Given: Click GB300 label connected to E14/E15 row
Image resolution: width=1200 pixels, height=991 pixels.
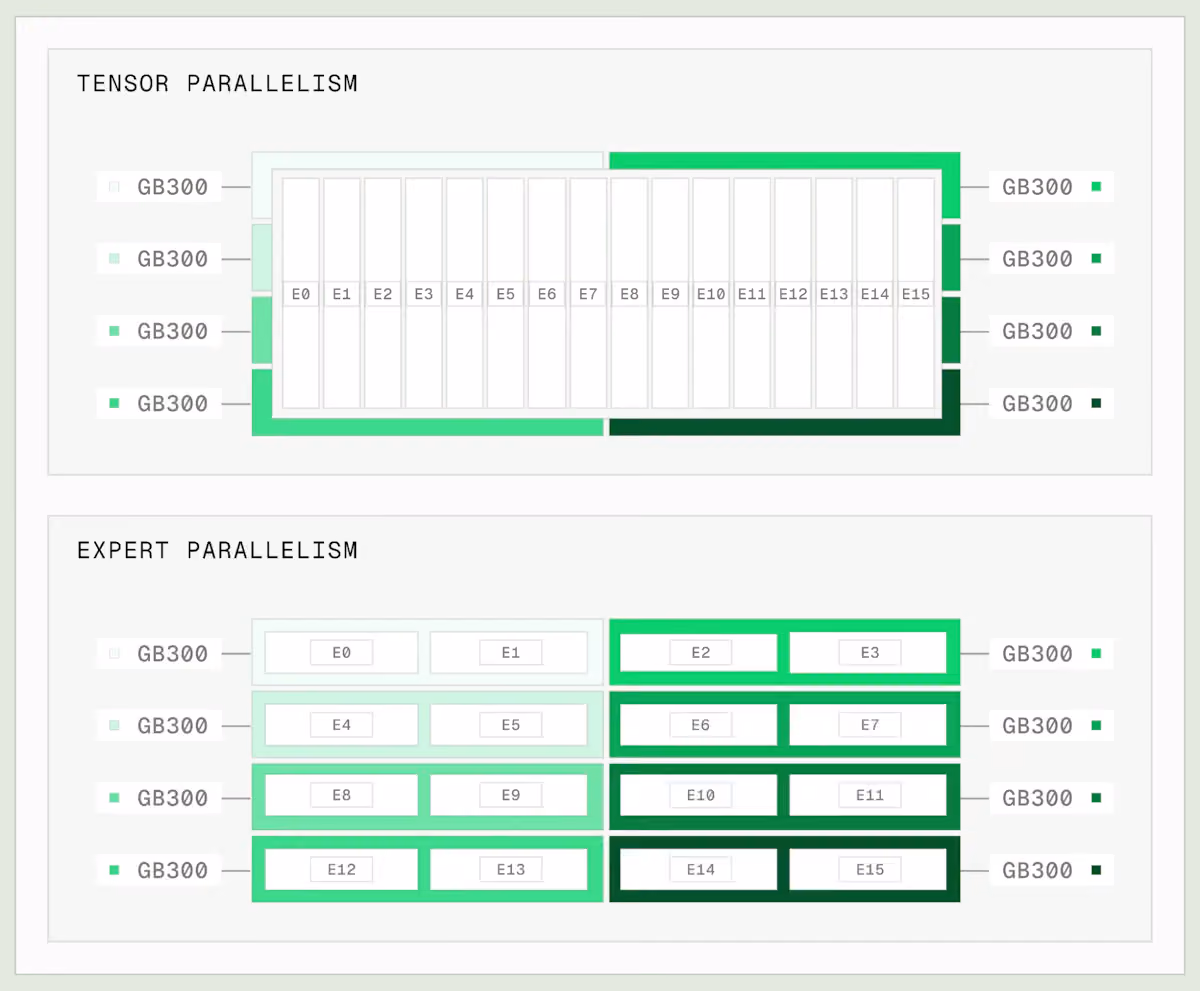Looking at the screenshot, I should point(1038,870).
